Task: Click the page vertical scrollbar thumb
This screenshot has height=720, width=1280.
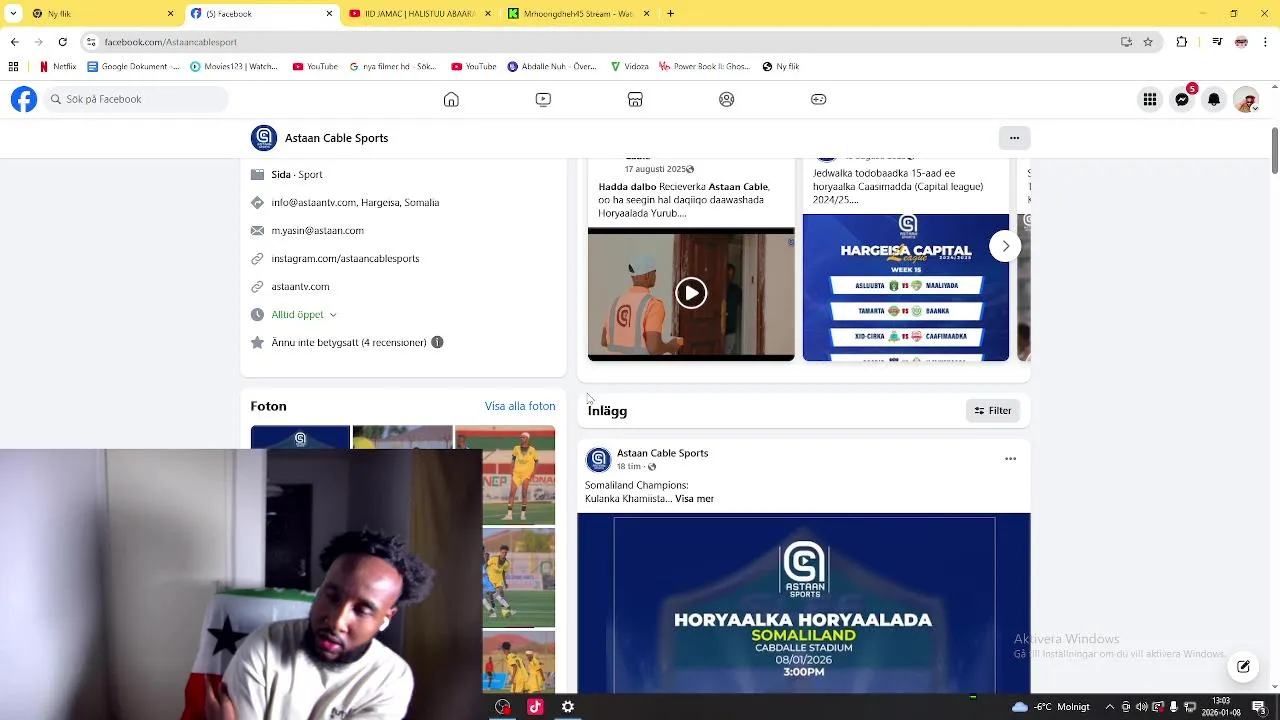Action: [x=1274, y=150]
